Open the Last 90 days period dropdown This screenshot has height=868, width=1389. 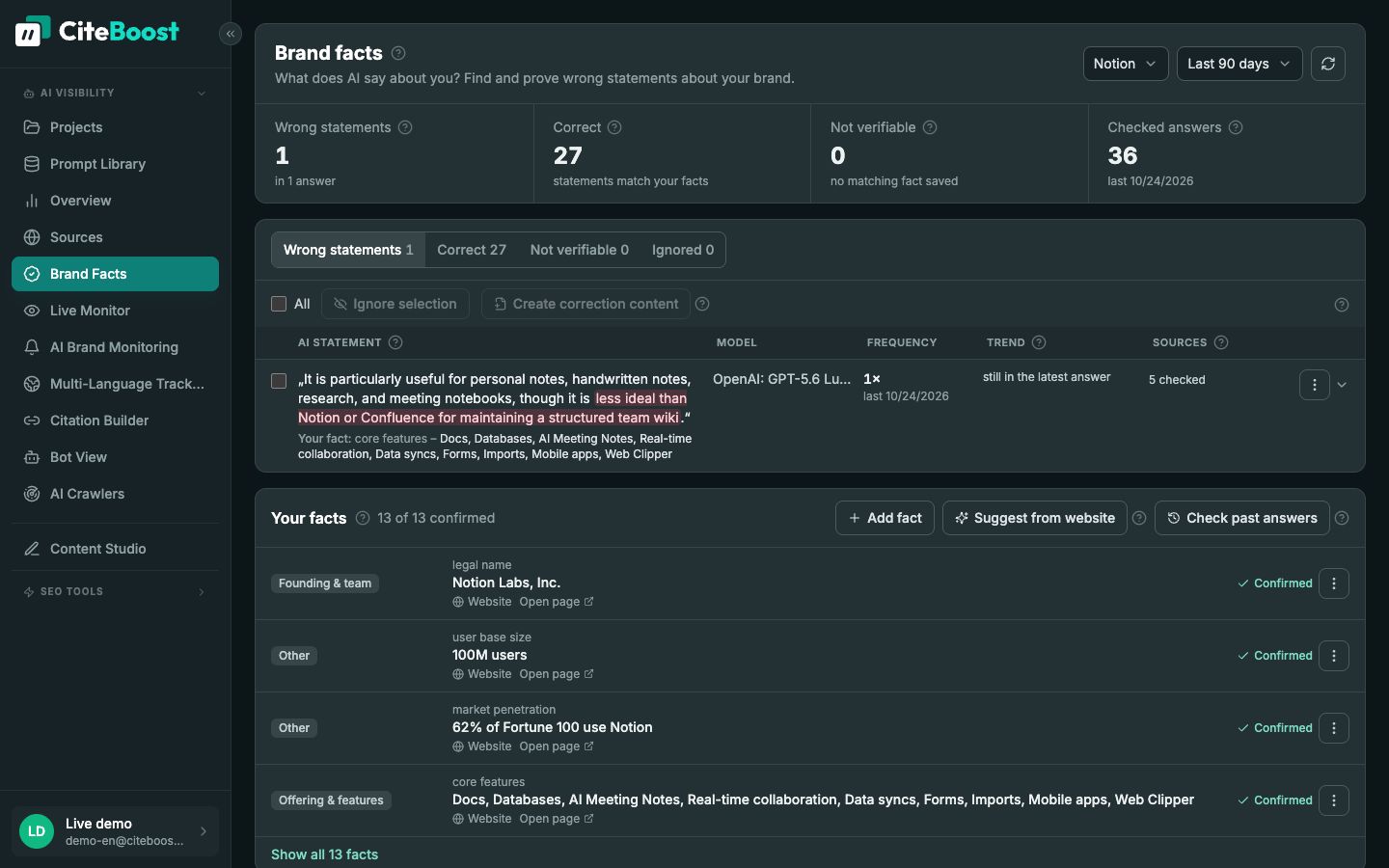[x=1239, y=64]
